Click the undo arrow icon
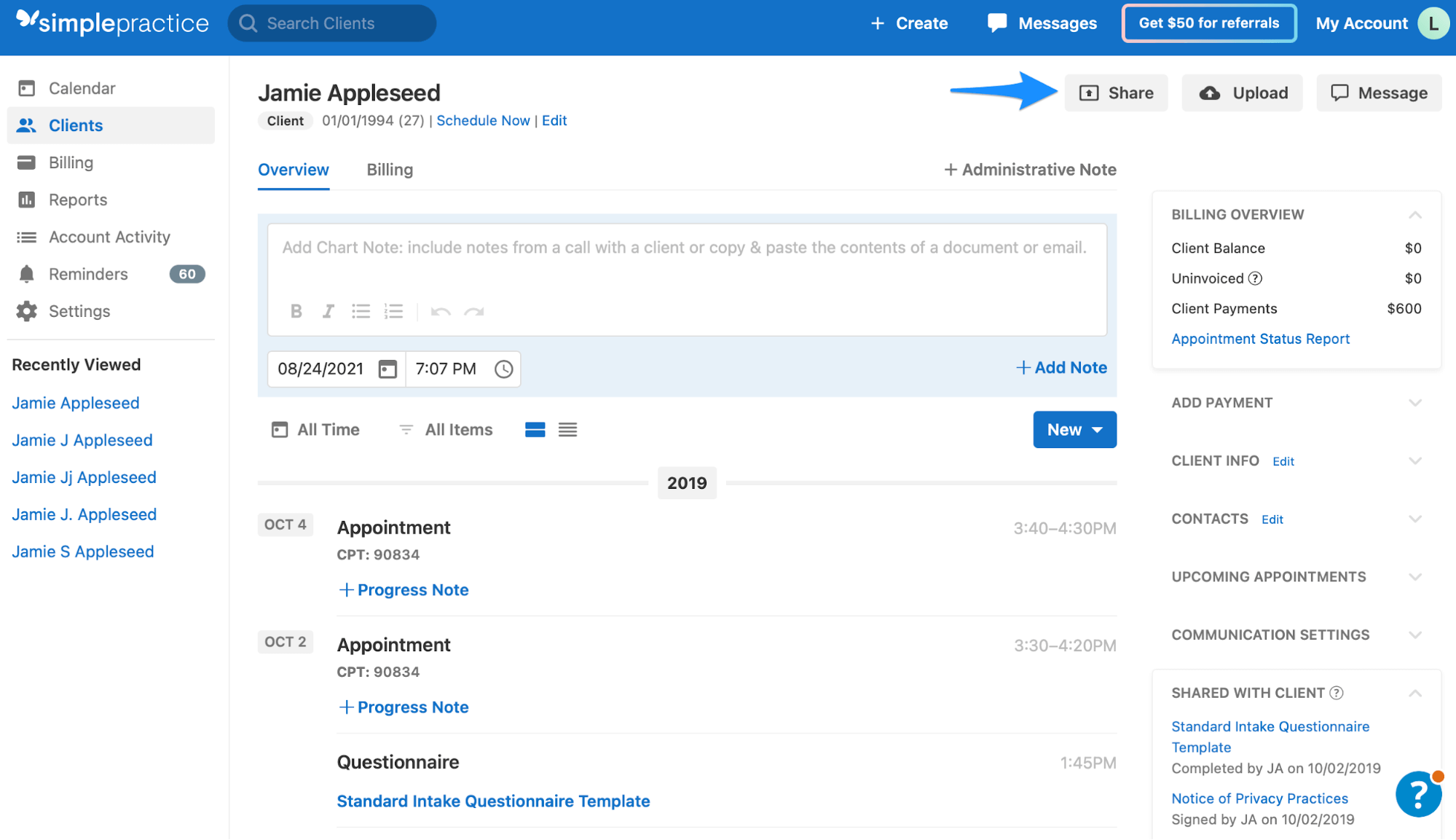Screen dimensions: 1456x840 click(440, 311)
